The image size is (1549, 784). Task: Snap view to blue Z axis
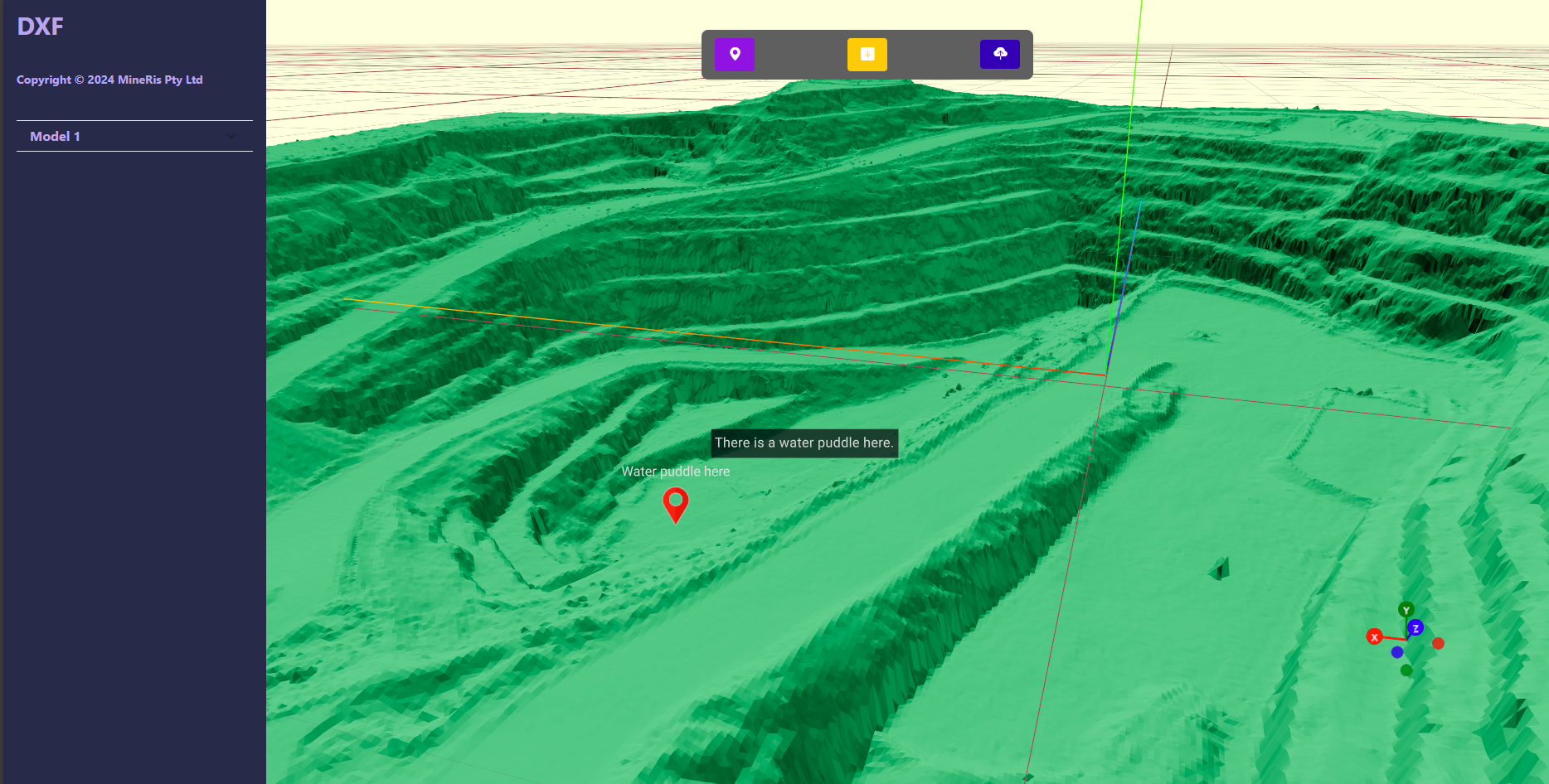(1415, 628)
